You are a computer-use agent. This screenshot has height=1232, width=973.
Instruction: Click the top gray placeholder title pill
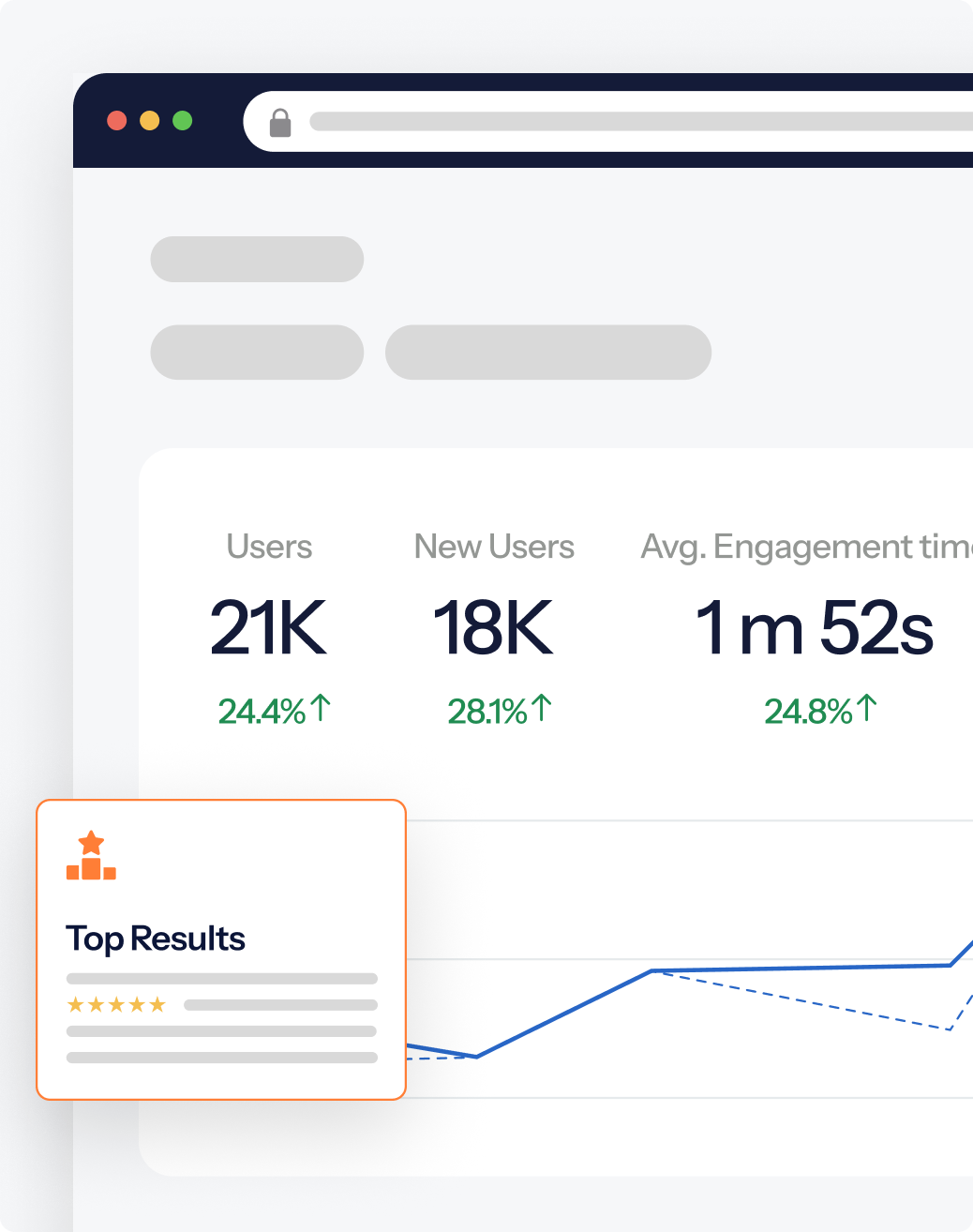click(x=257, y=260)
